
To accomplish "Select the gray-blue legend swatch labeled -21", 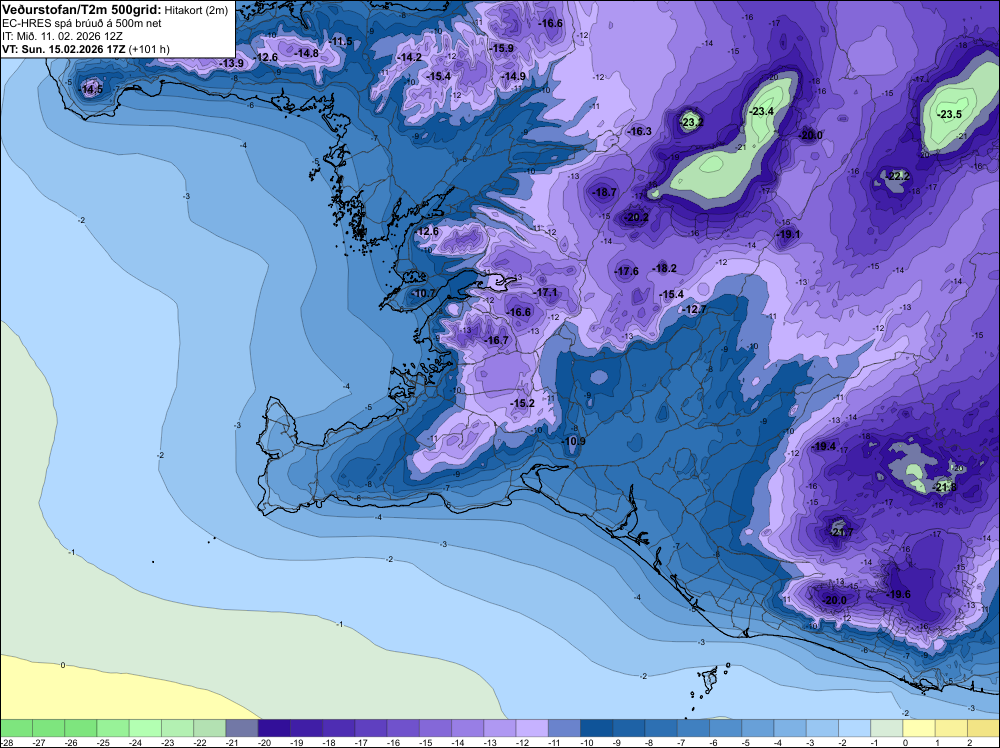I will tap(242, 728).
